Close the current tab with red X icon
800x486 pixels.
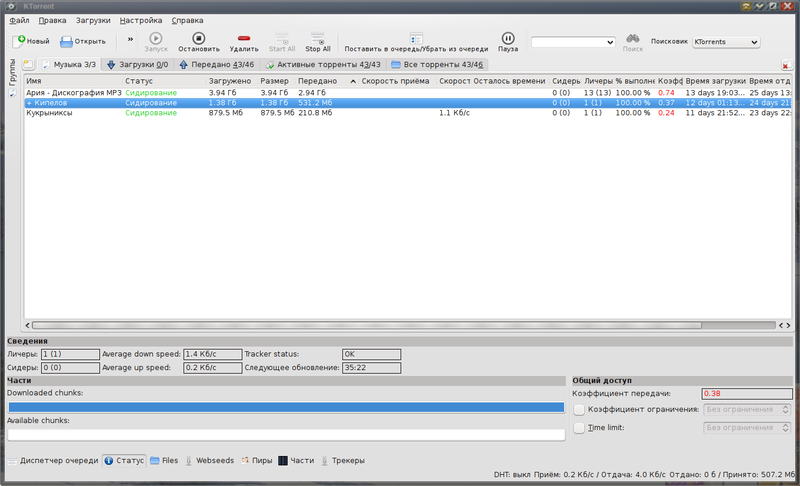786,65
